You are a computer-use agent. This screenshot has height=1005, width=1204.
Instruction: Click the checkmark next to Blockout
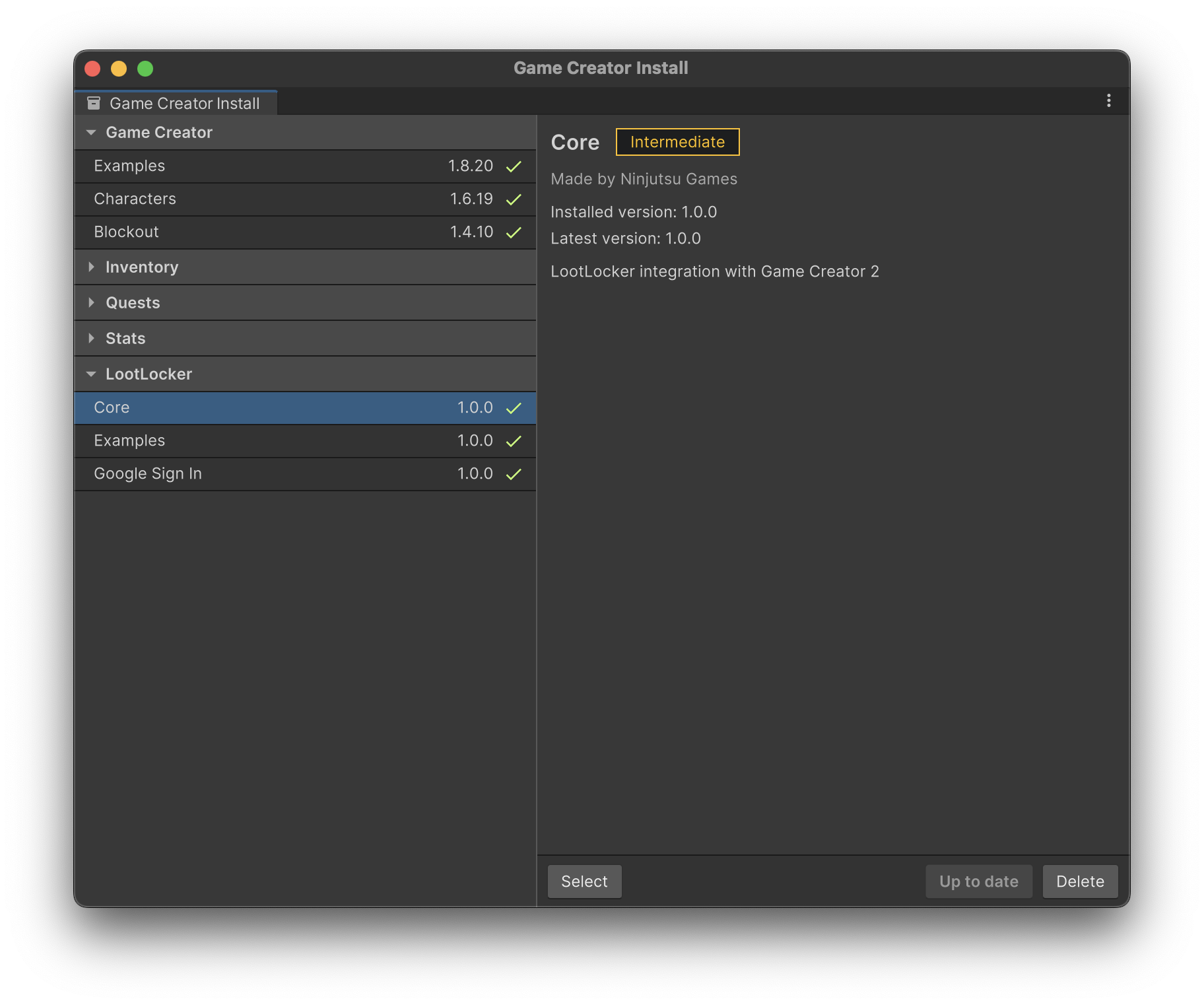pyautogui.click(x=514, y=232)
